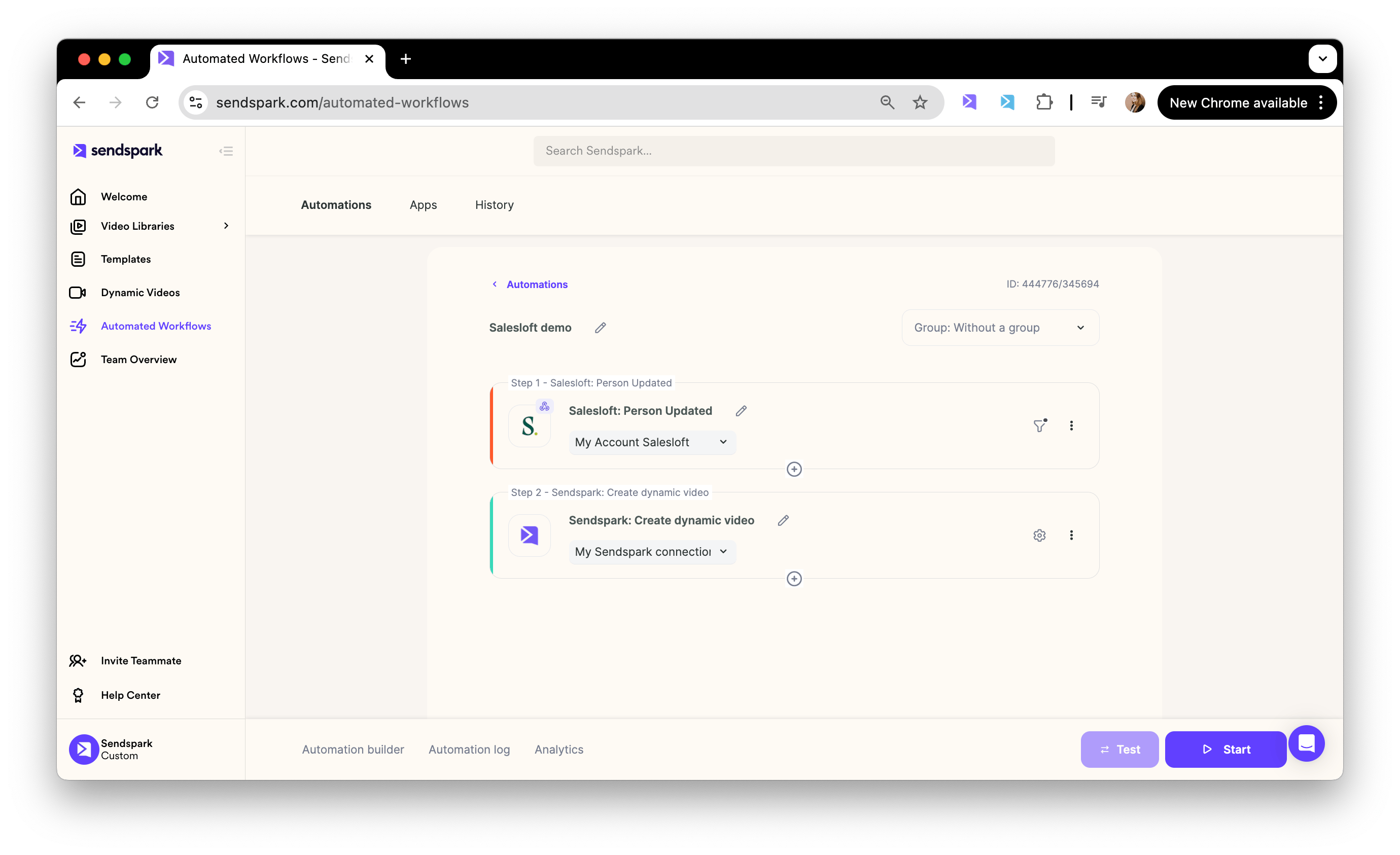Go back via Automations breadcrumb link

[x=537, y=284]
